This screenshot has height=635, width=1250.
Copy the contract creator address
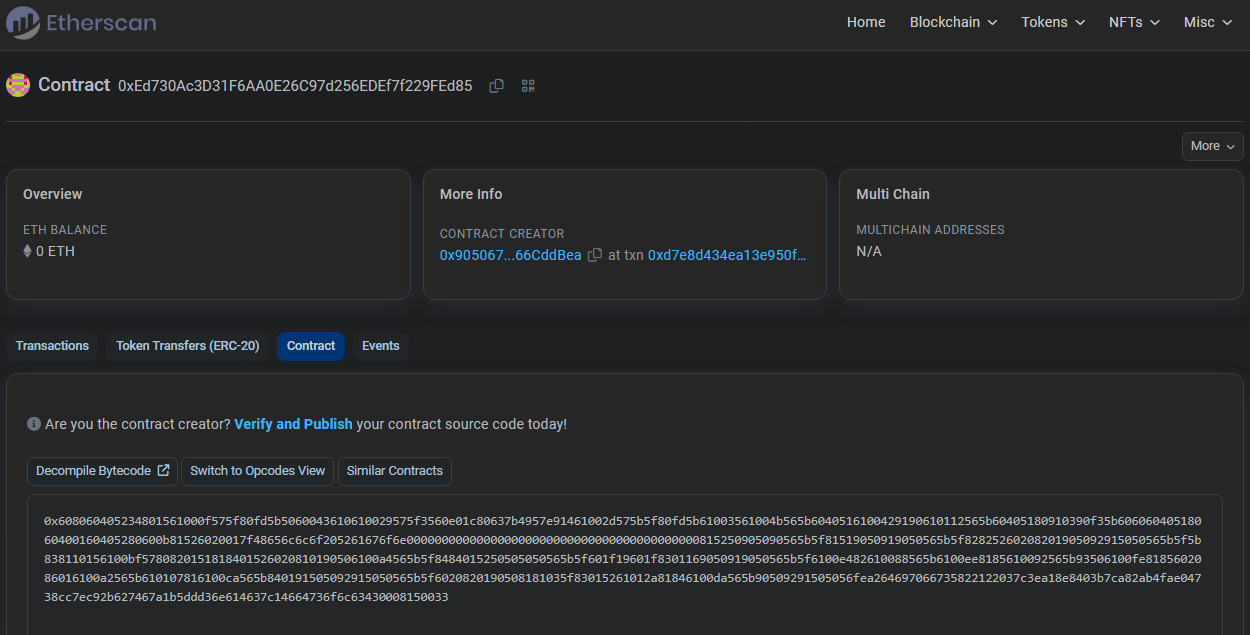click(595, 255)
